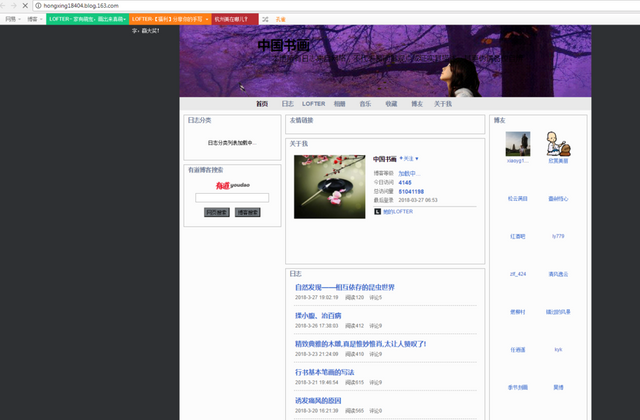Stop loading with the X button
The image size is (640, 420).
(x=25, y=6)
